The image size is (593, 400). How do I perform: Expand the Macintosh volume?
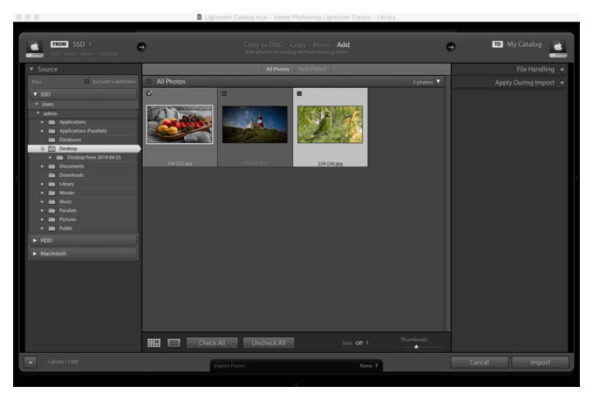(35, 253)
